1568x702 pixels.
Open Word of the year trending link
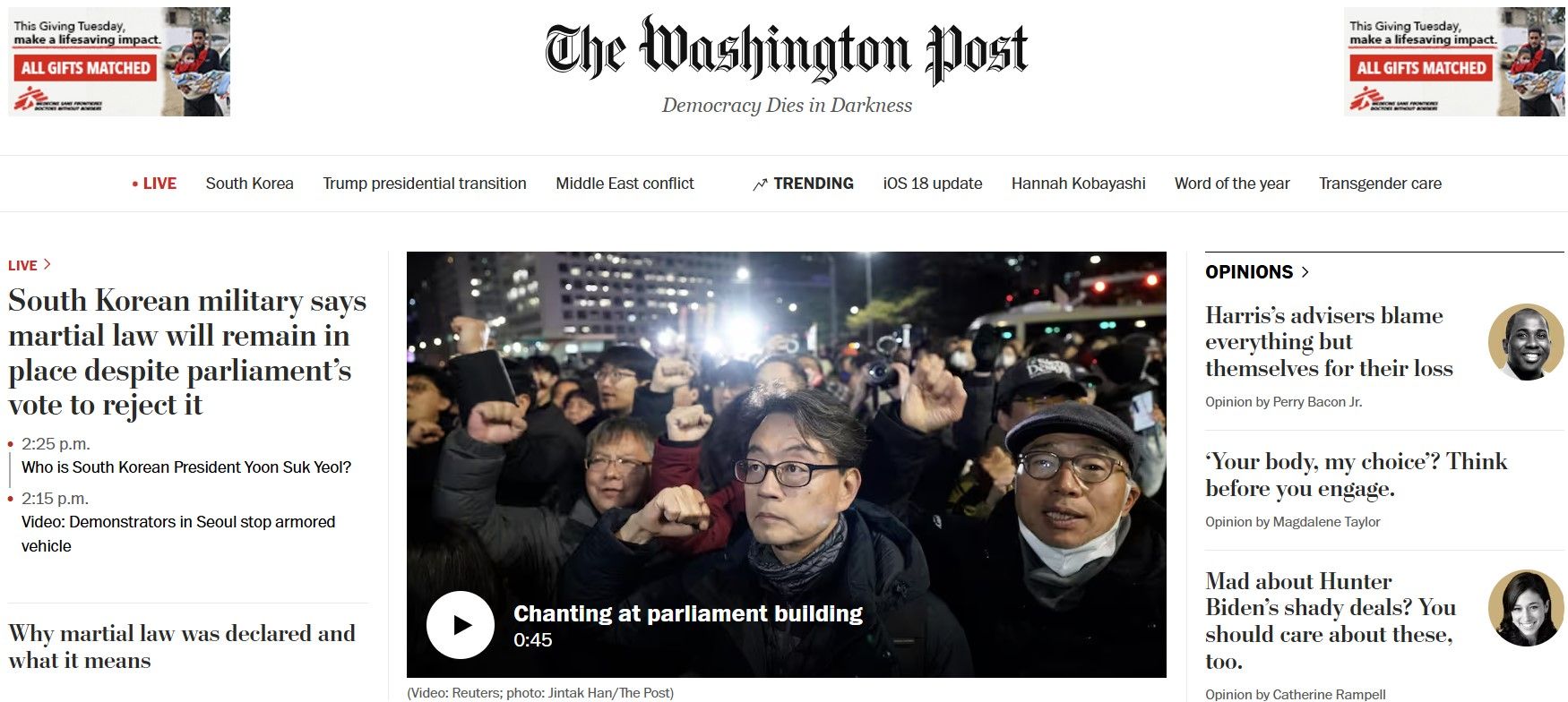tap(1232, 184)
